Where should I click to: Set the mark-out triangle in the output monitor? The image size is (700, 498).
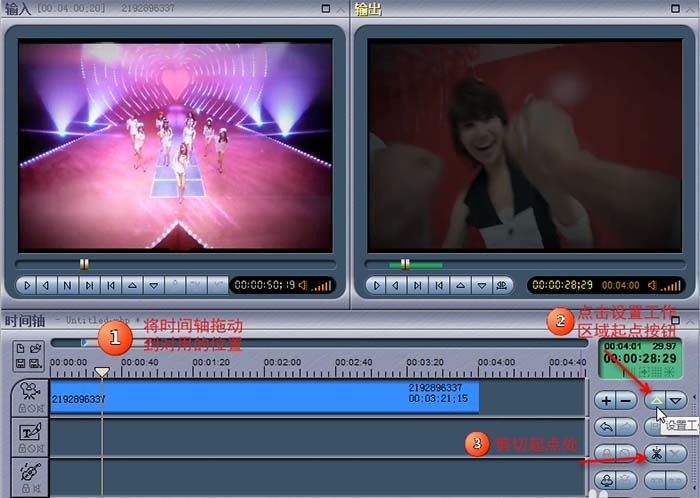[482, 285]
